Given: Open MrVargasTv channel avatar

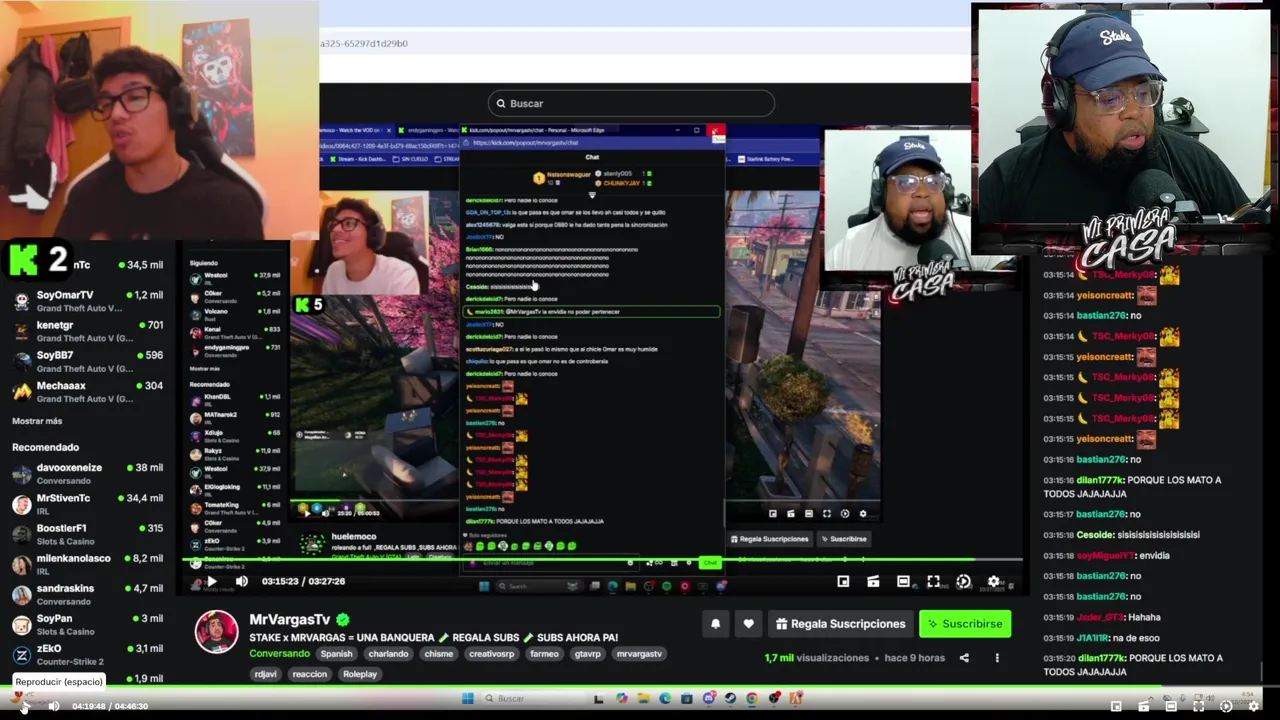Looking at the screenshot, I should (216, 632).
